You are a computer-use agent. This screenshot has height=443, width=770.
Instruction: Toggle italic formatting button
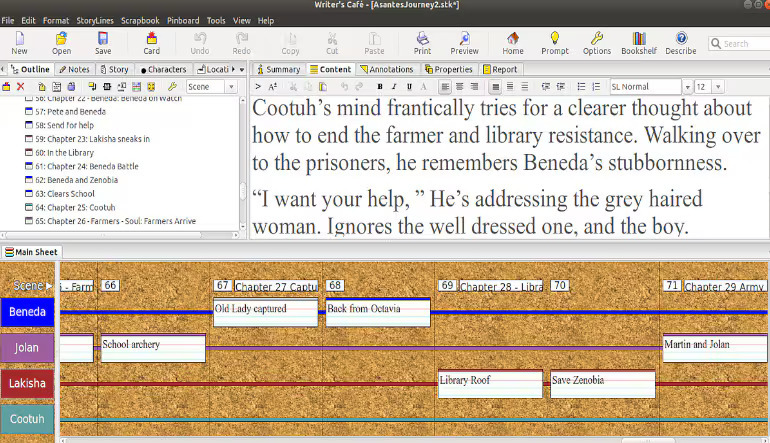(394, 86)
